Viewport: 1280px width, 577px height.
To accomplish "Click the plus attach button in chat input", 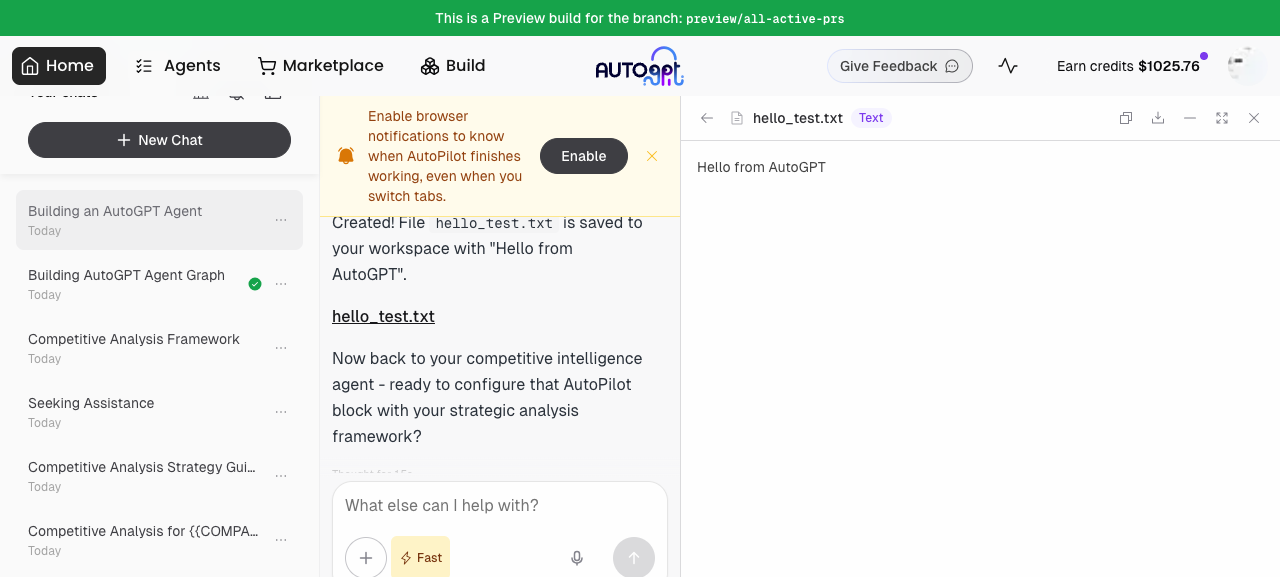I will 366,558.
